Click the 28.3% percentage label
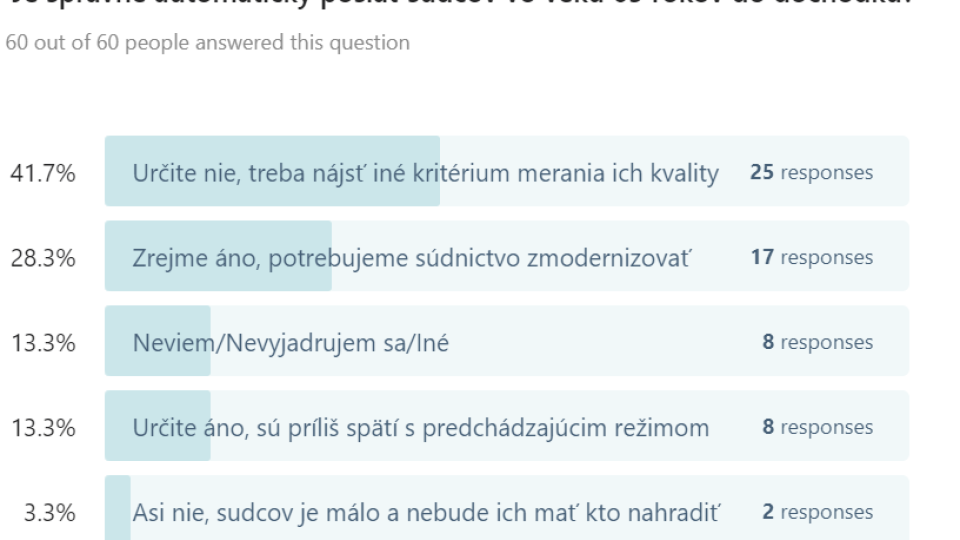This screenshot has height=540, width=960. point(43,258)
